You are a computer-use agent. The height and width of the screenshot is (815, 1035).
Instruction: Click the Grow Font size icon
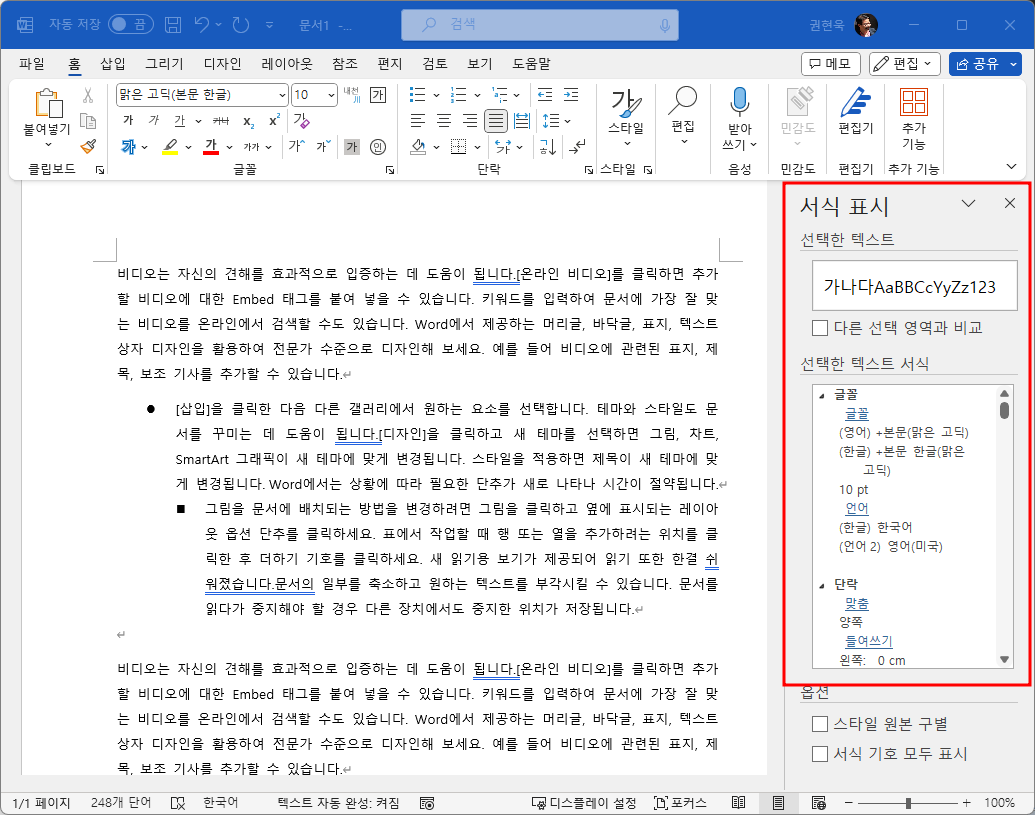(297, 147)
